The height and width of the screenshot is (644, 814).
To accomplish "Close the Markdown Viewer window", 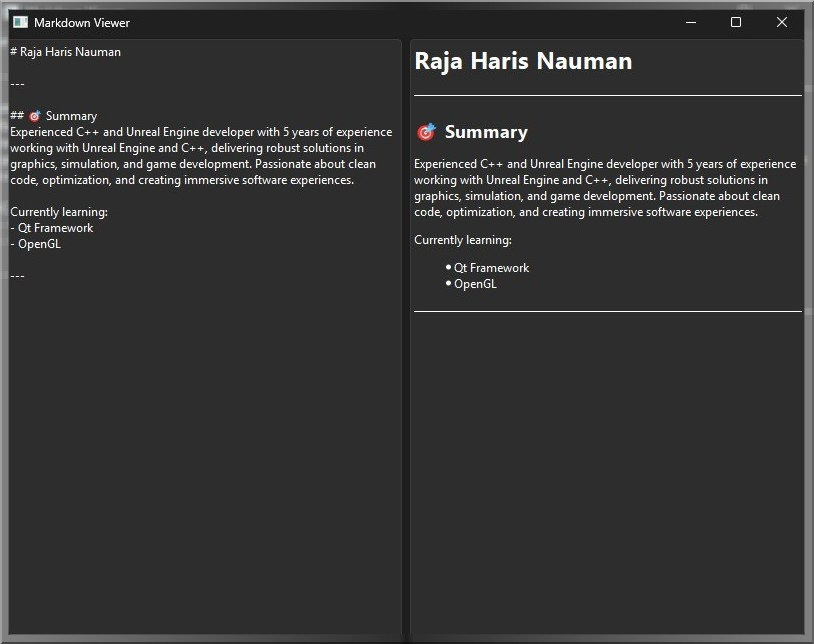I will pyautogui.click(x=781, y=22).
